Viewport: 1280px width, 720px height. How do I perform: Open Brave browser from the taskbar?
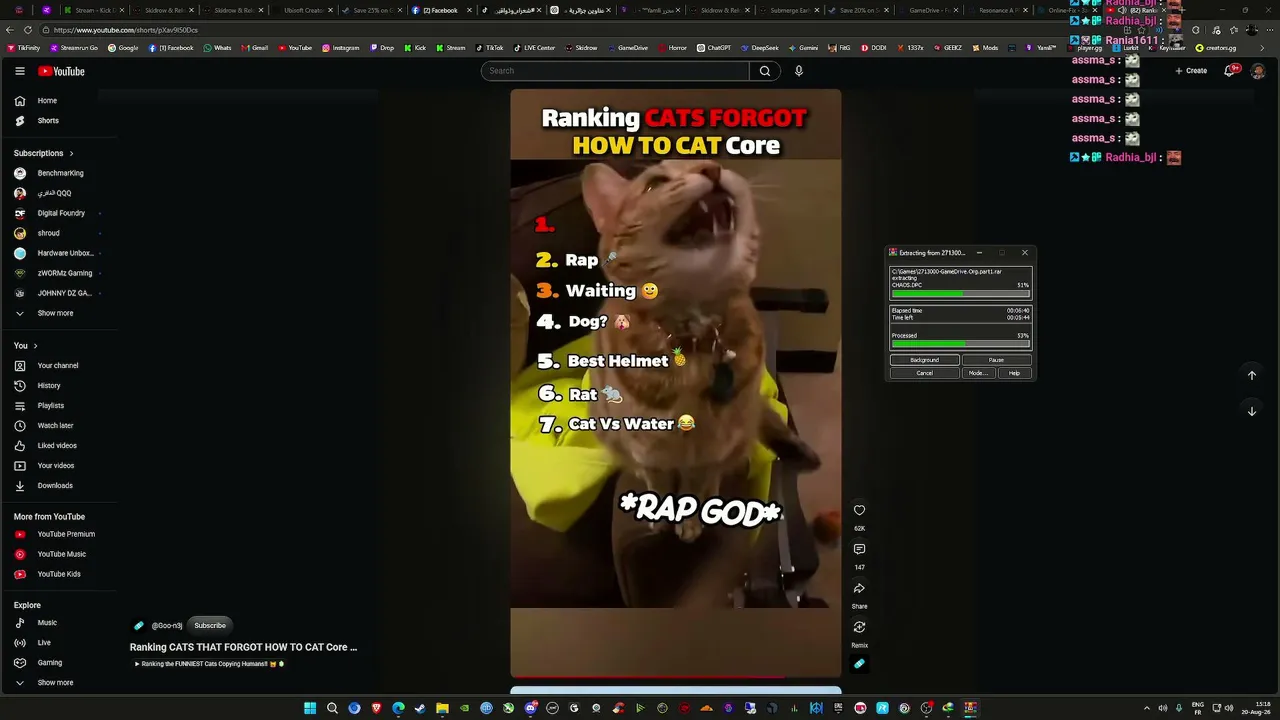[376, 708]
